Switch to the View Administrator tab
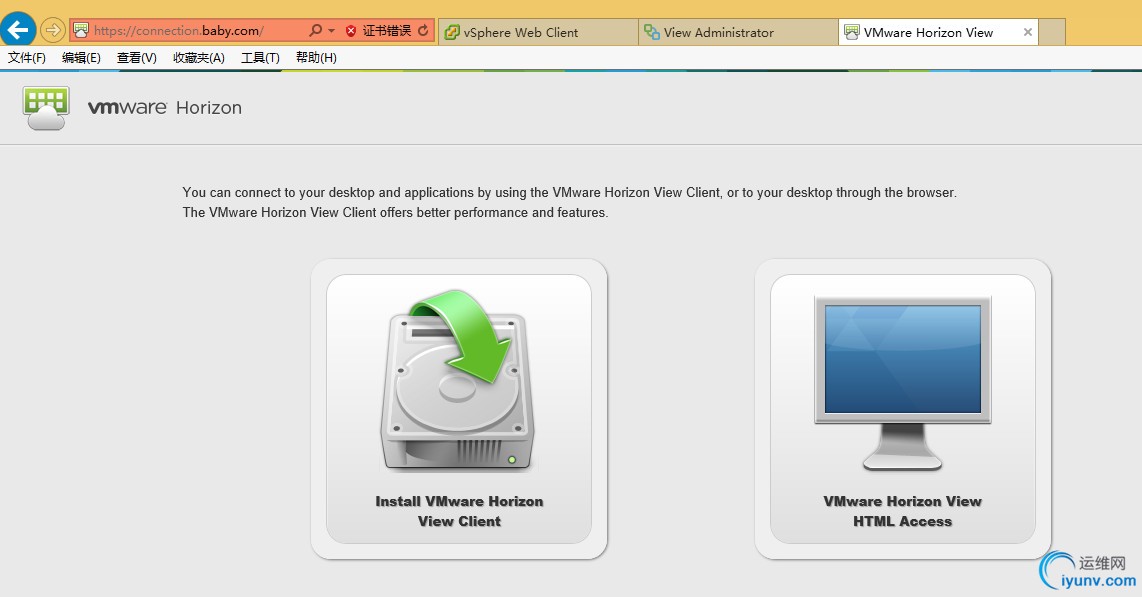The width and height of the screenshot is (1142, 597). coord(739,32)
